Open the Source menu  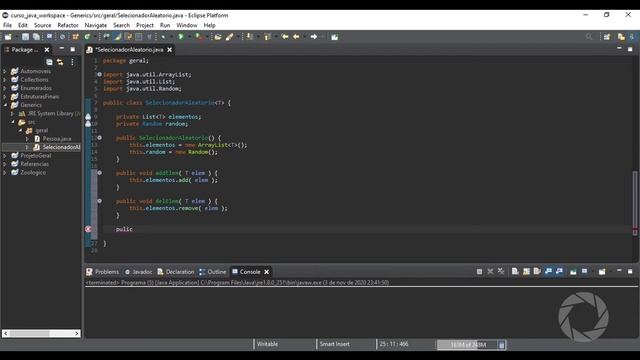42,25
